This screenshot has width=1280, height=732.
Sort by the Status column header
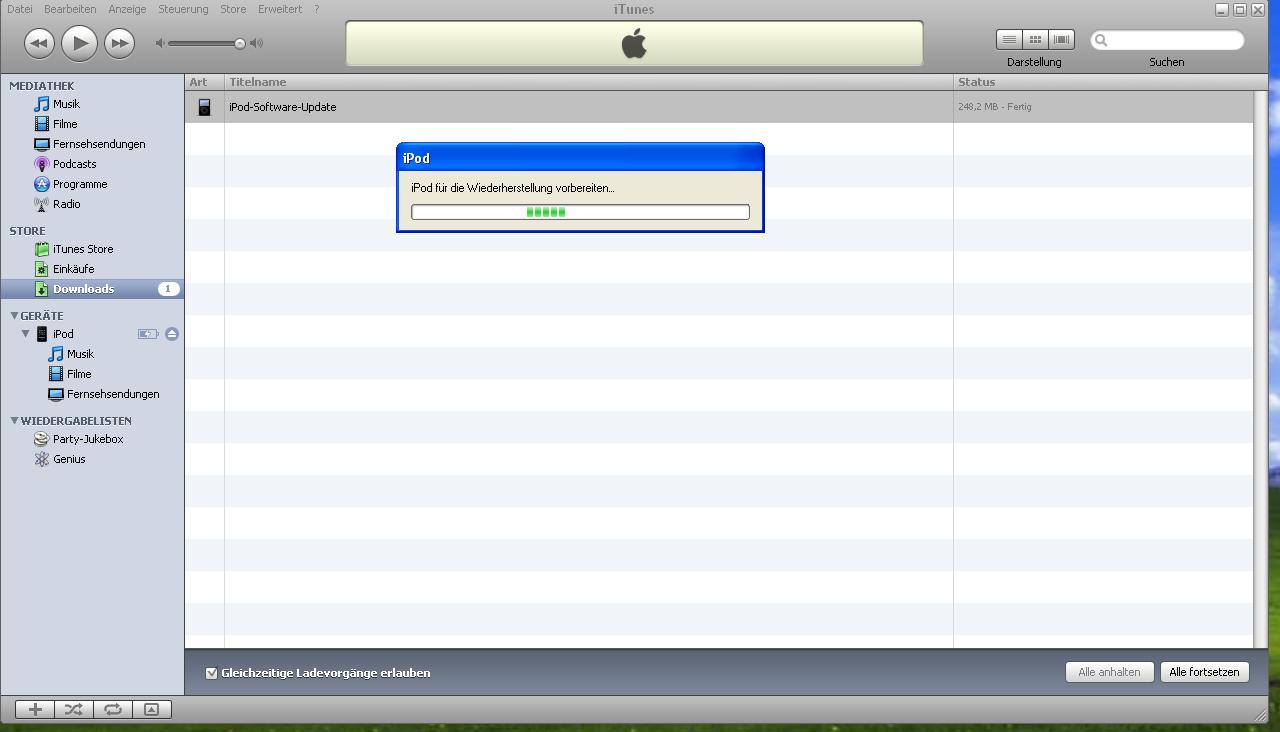point(1104,82)
